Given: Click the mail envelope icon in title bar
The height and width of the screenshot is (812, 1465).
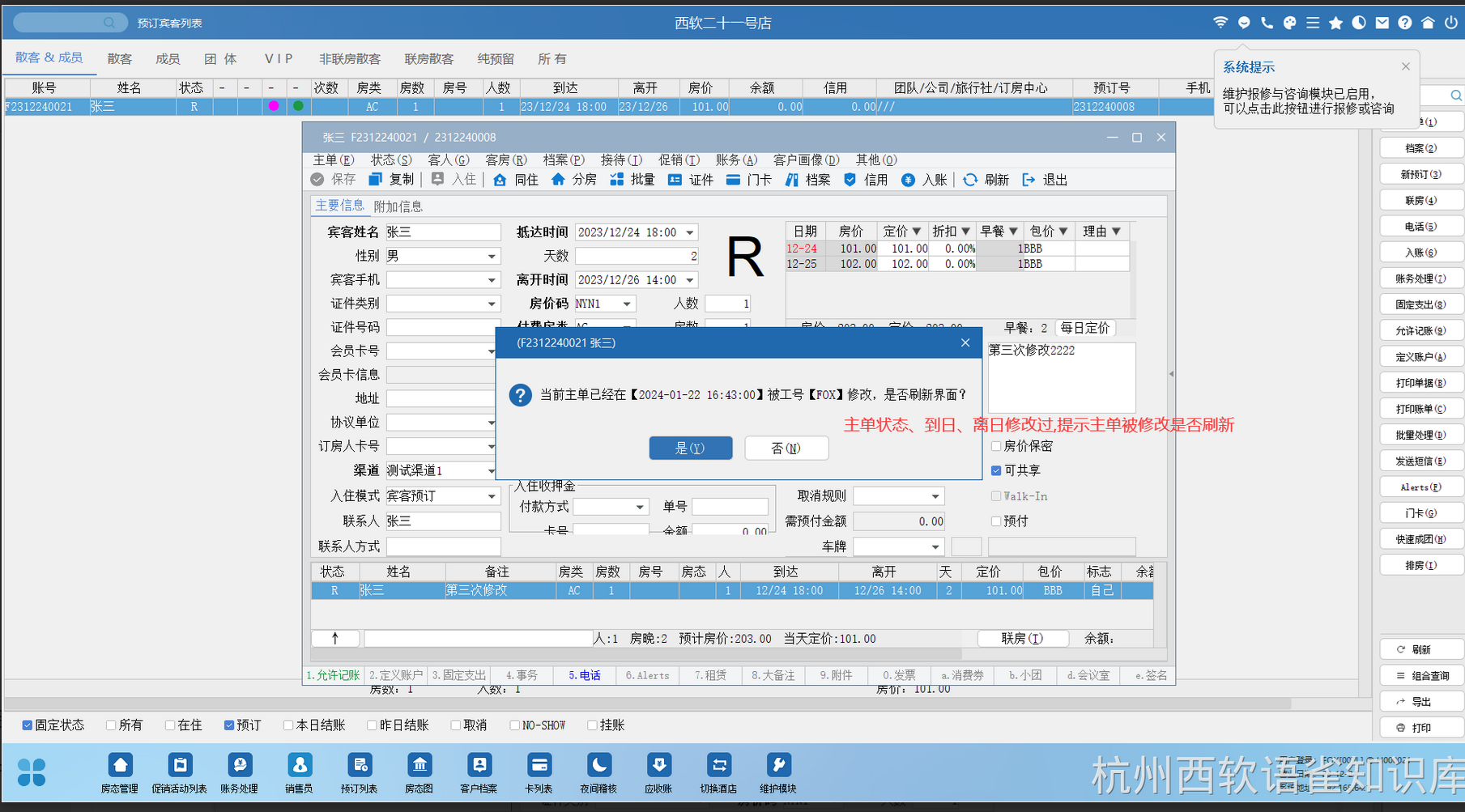Looking at the screenshot, I should pos(1382,23).
